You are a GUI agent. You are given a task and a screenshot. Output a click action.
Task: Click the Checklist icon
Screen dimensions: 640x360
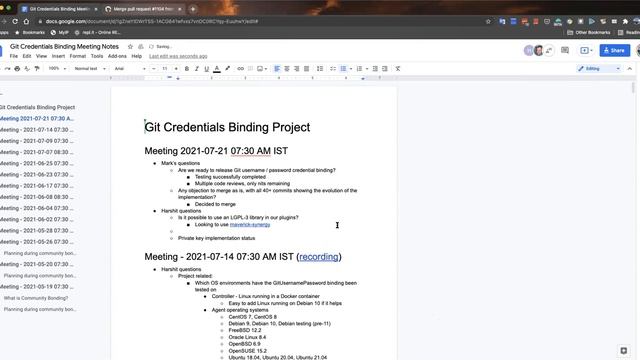333,69
